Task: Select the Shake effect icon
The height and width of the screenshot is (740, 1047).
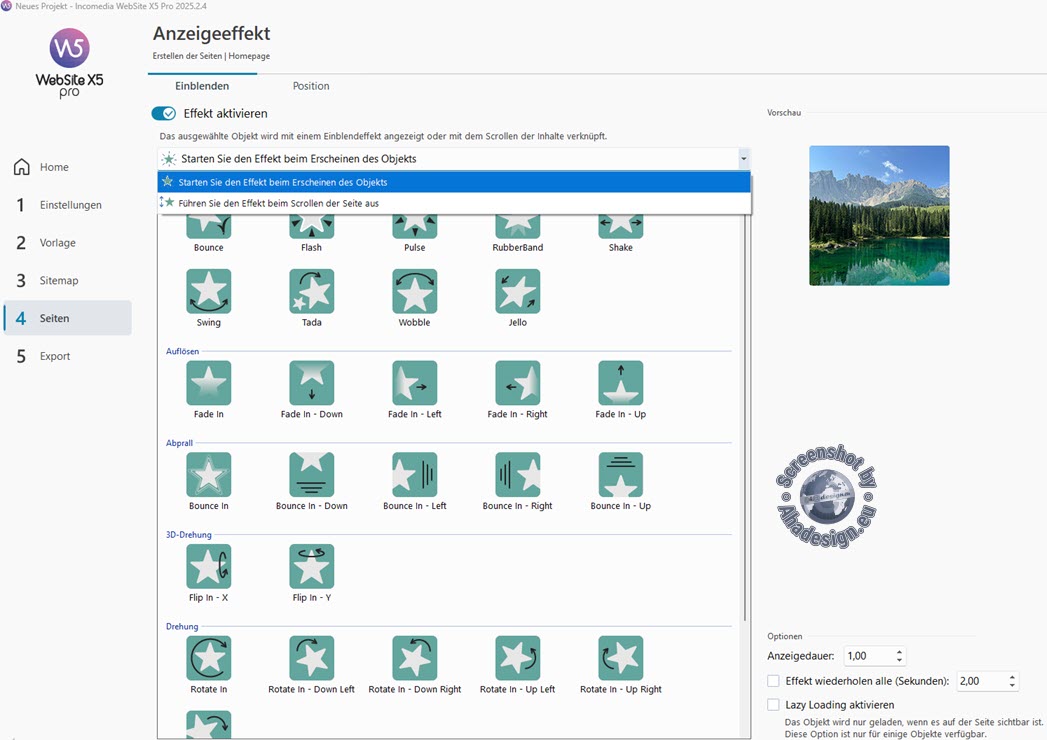Action: coord(621,227)
